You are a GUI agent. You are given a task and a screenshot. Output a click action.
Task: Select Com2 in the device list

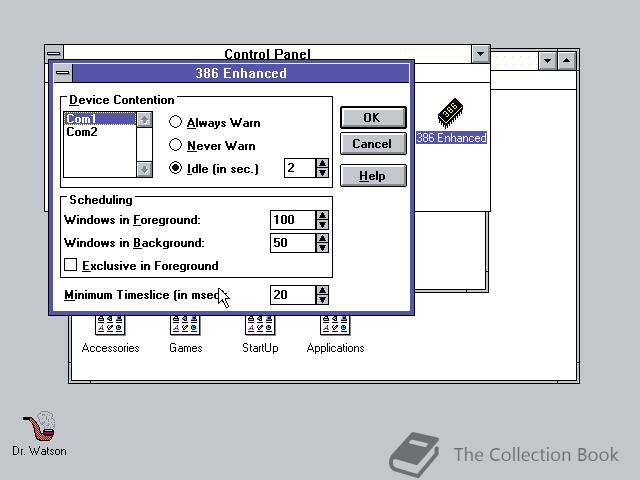point(100,132)
